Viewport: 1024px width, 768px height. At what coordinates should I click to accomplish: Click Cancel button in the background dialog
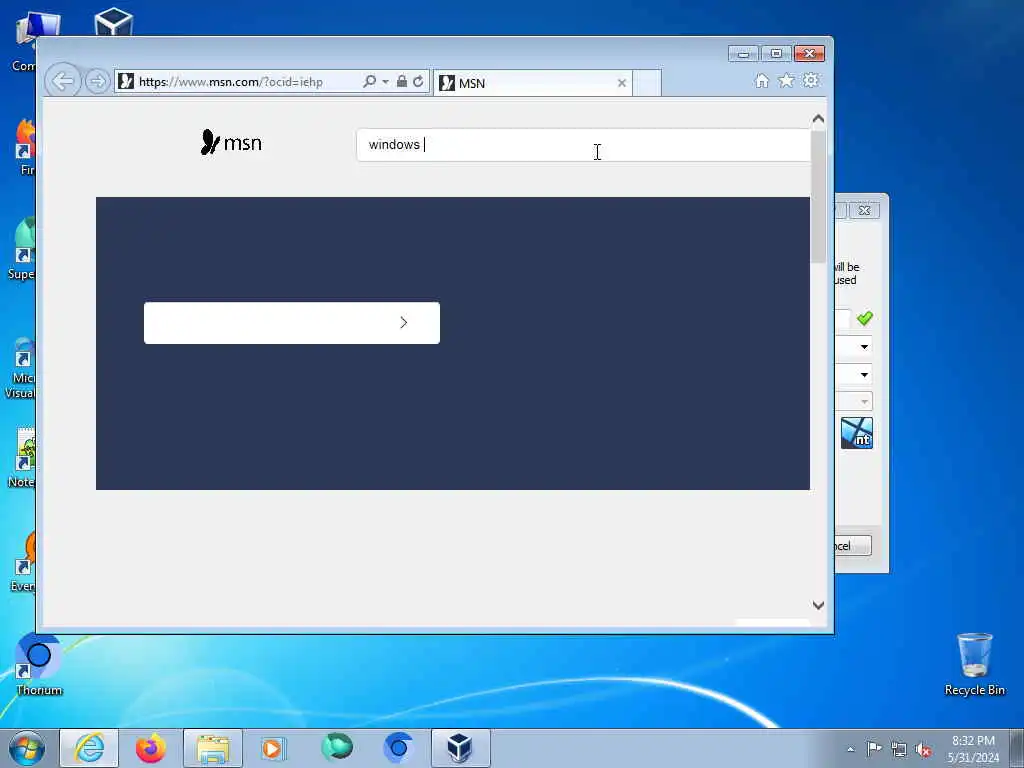(x=853, y=546)
